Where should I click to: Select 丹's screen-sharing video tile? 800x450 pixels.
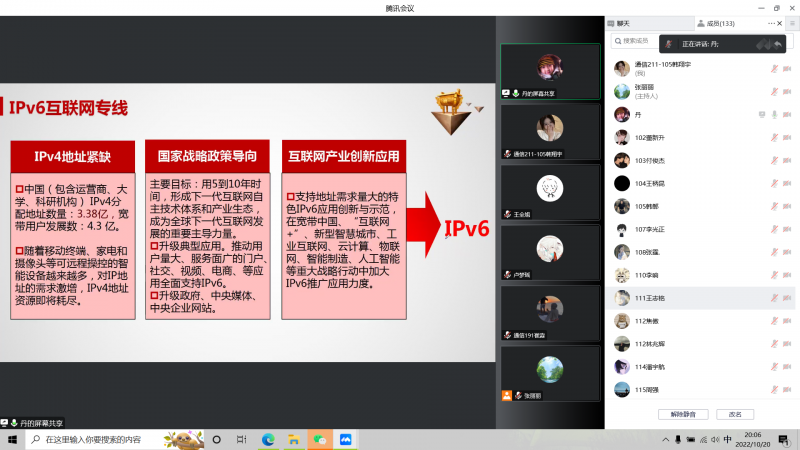(x=550, y=71)
